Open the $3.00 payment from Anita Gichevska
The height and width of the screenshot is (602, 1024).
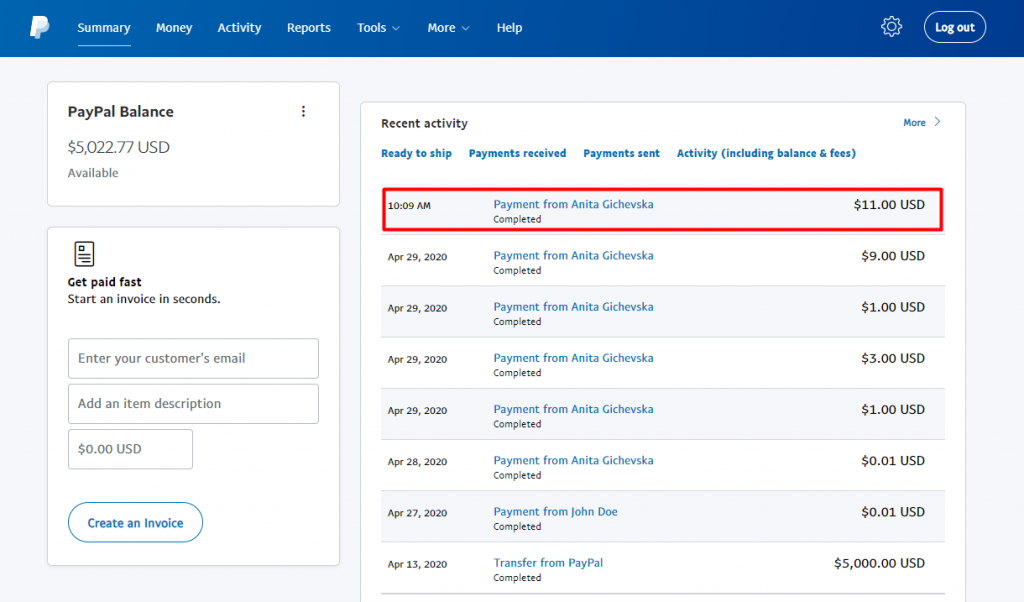573,358
